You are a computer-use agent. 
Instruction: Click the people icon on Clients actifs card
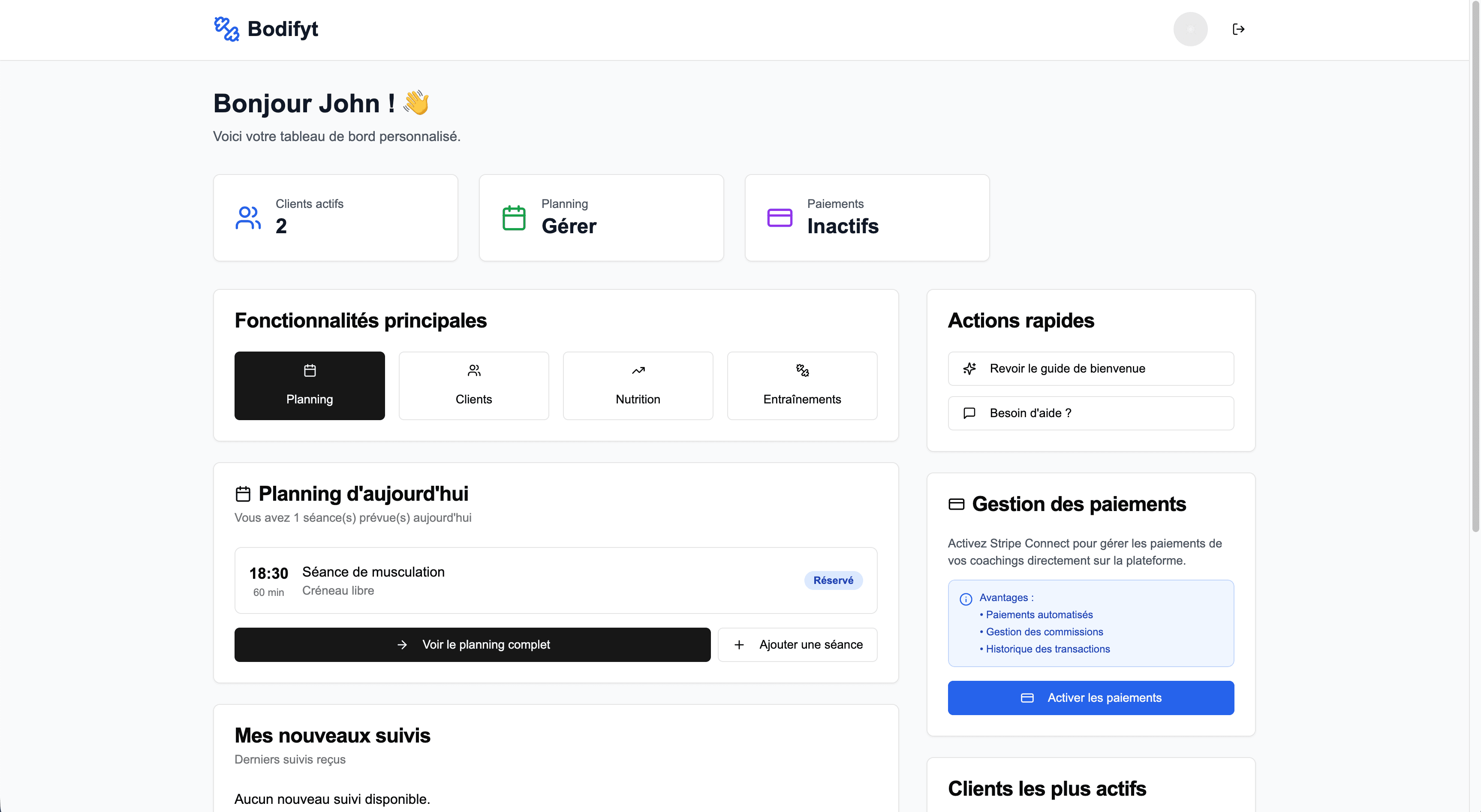tap(248, 218)
